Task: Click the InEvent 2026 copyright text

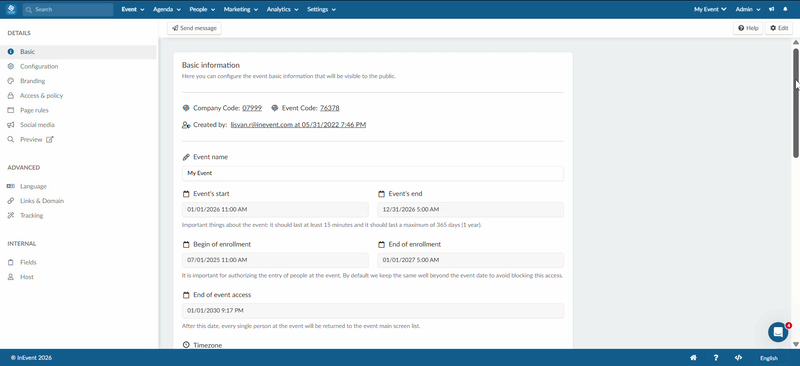Action: tap(32, 358)
